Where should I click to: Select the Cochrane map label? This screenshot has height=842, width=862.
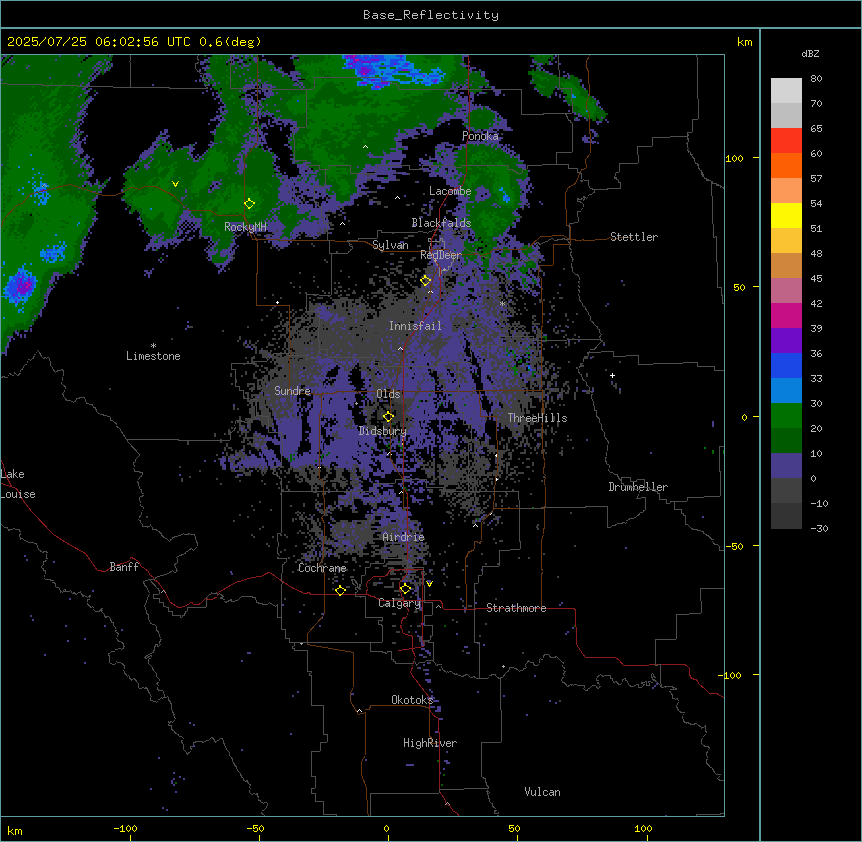pos(322,568)
